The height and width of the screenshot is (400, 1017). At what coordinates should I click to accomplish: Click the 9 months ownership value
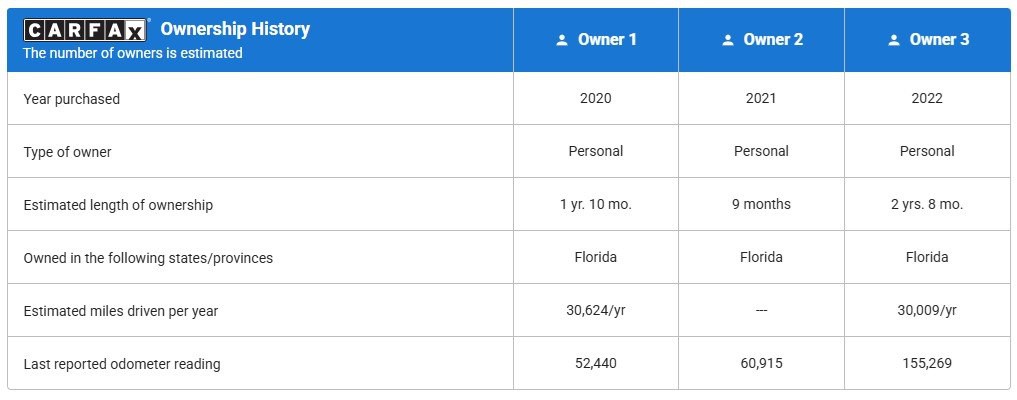761,205
